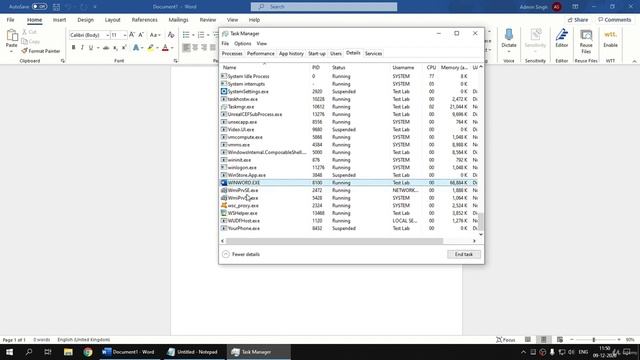
Task: Select Format Painter in Word clipboard group
Action: pos(40,51)
